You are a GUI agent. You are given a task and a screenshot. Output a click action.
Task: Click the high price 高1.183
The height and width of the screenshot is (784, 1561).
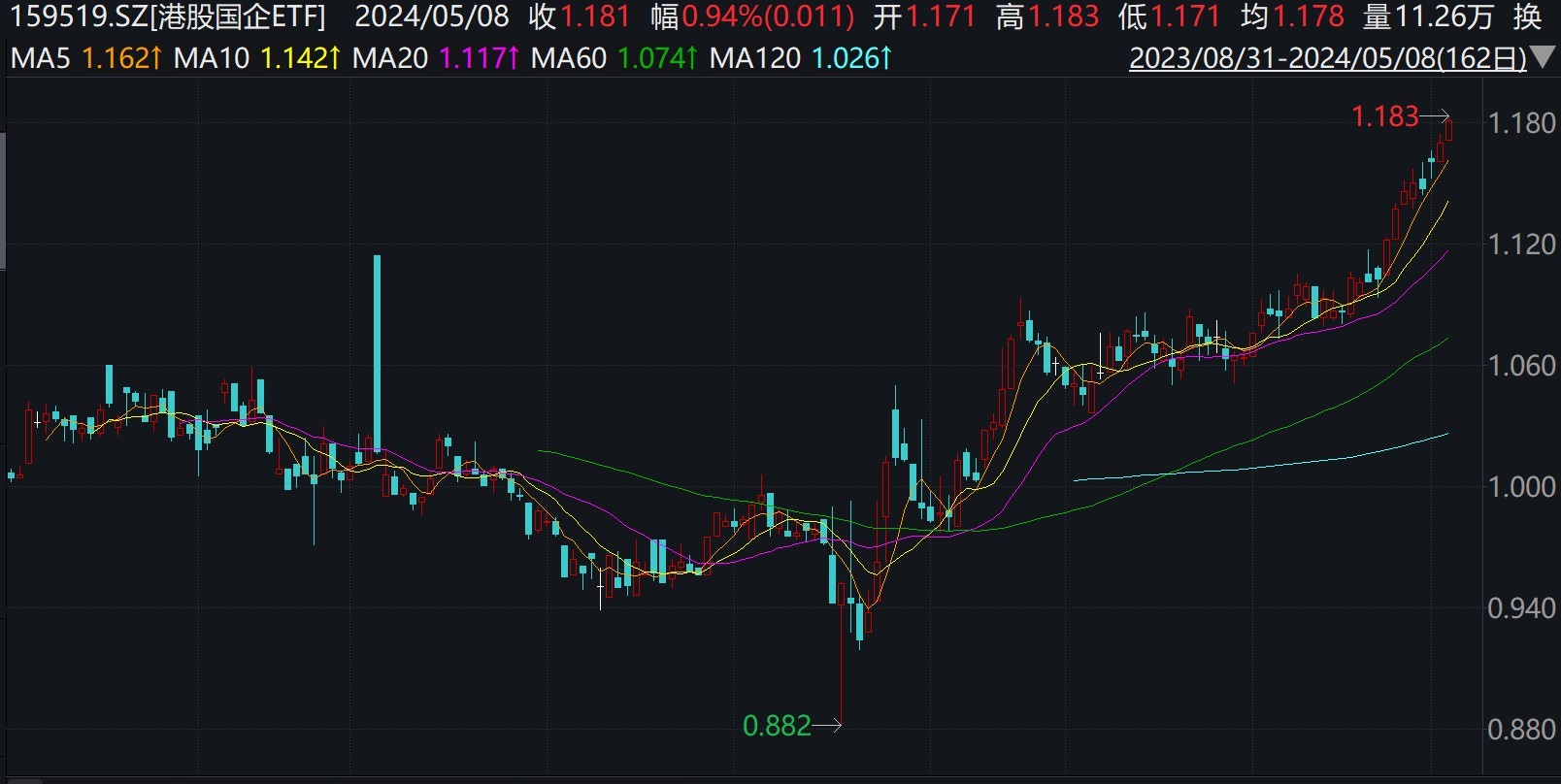pyautogui.click(x=1047, y=16)
